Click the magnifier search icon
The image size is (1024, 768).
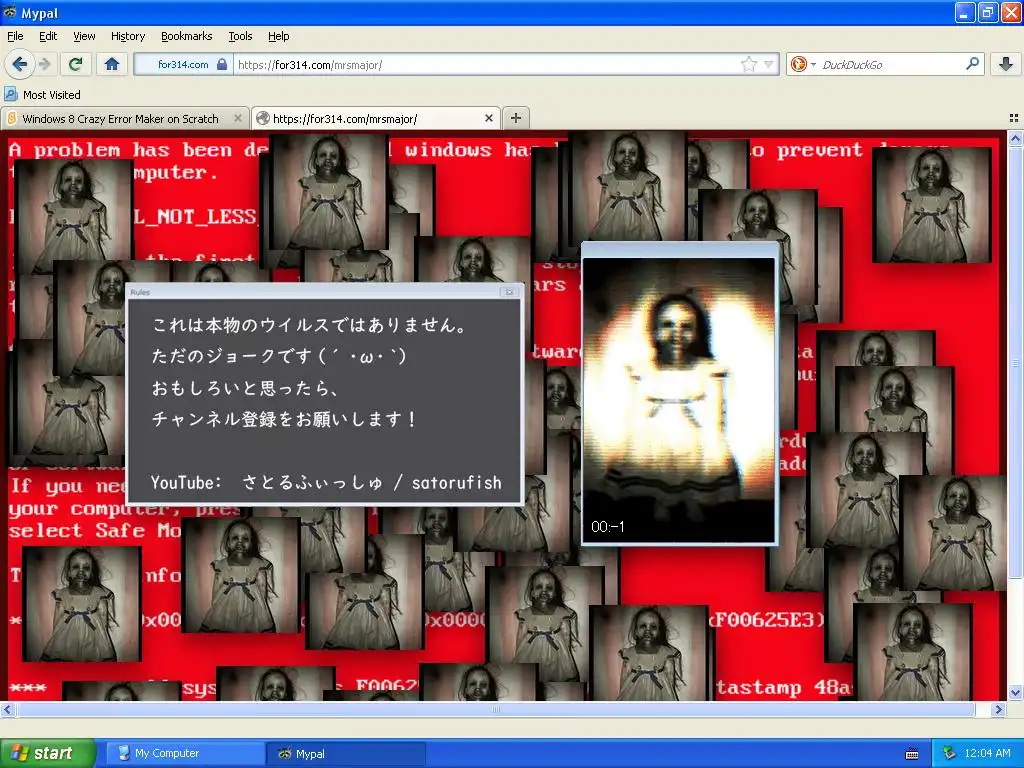[972, 64]
